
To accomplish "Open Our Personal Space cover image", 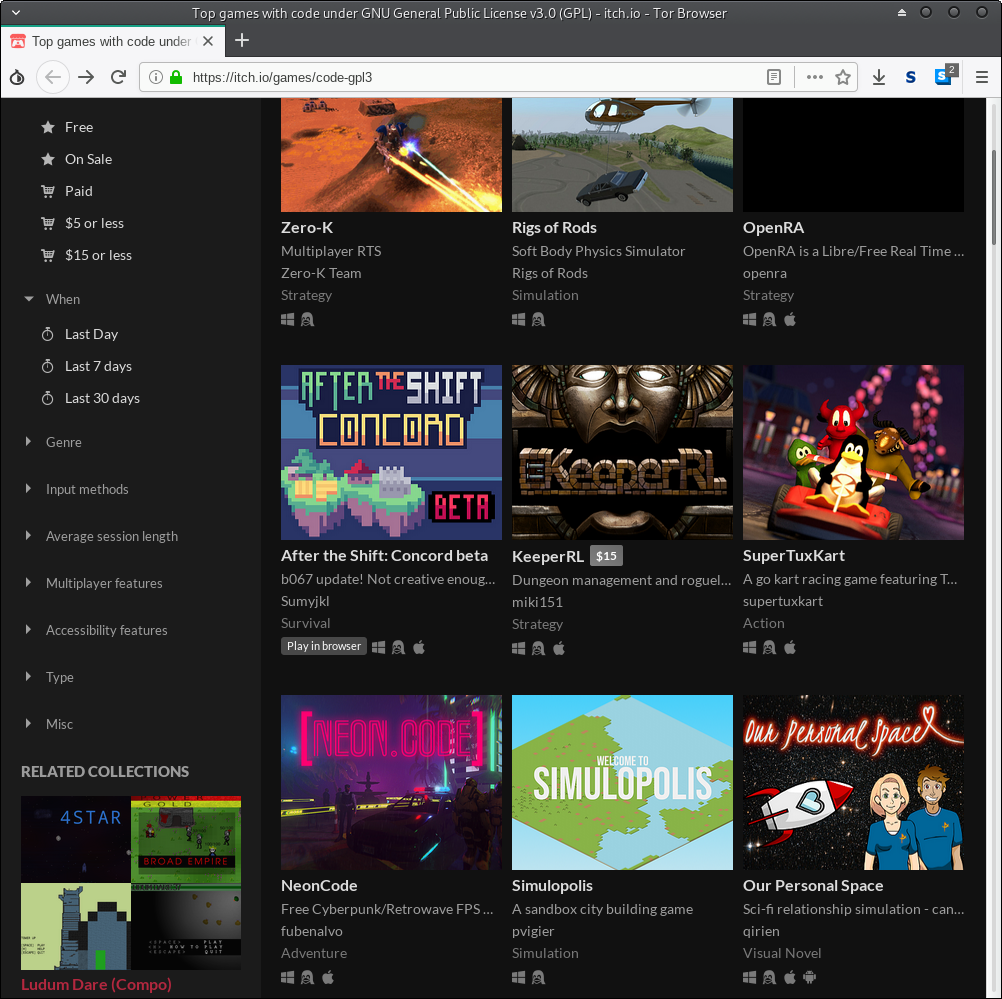I will 853,782.
